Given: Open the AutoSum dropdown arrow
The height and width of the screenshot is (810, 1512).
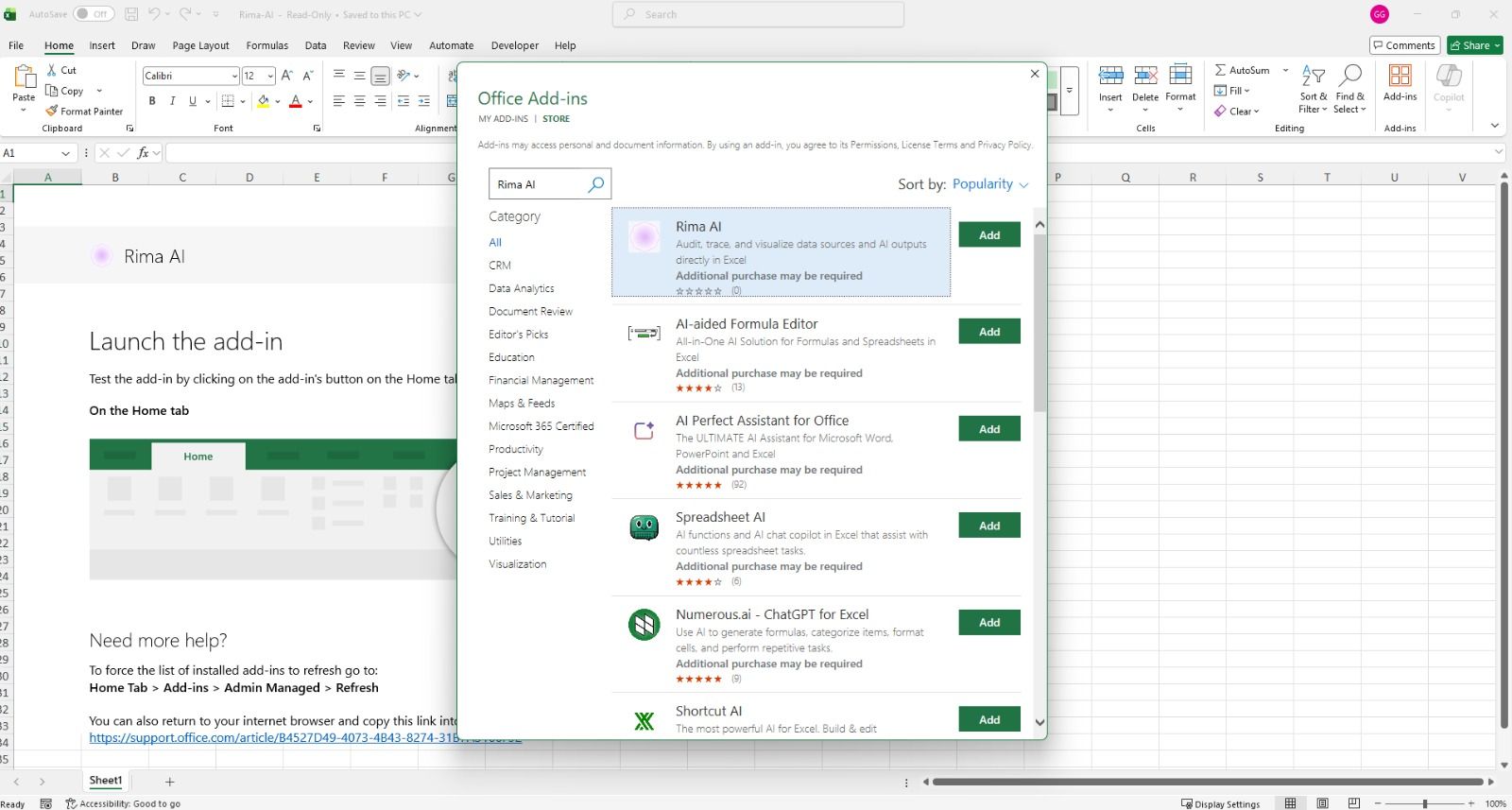Looking at the screenshot, I should (1285, 70).
